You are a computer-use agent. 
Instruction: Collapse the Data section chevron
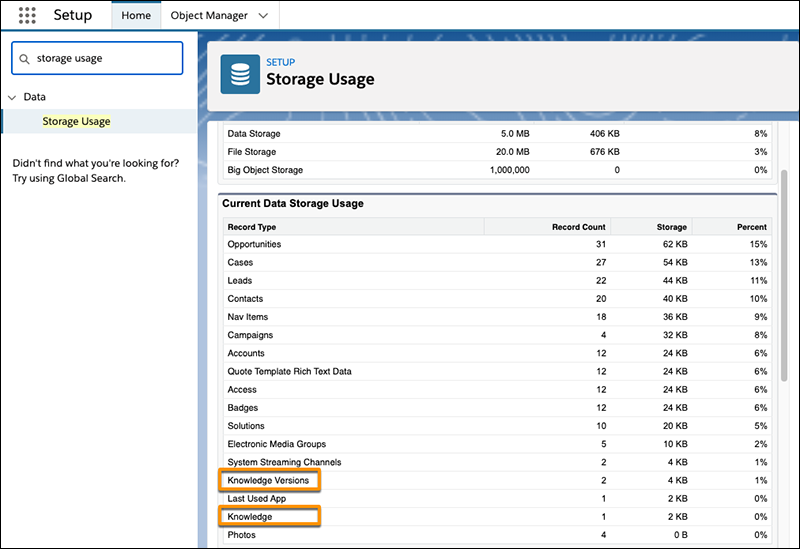point(12,97)
